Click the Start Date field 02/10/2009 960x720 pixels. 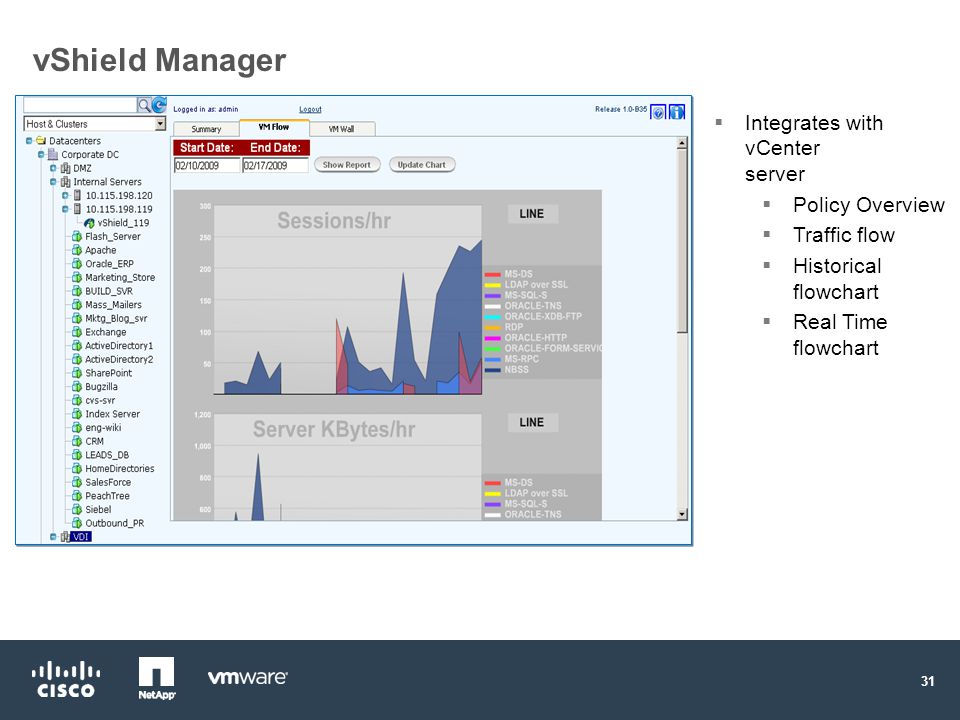[x=207, y=165]
